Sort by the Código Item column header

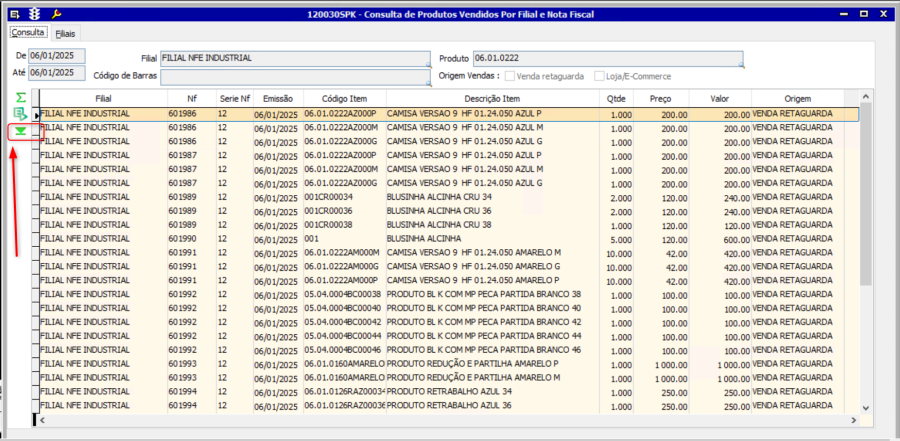coord(344,99)
